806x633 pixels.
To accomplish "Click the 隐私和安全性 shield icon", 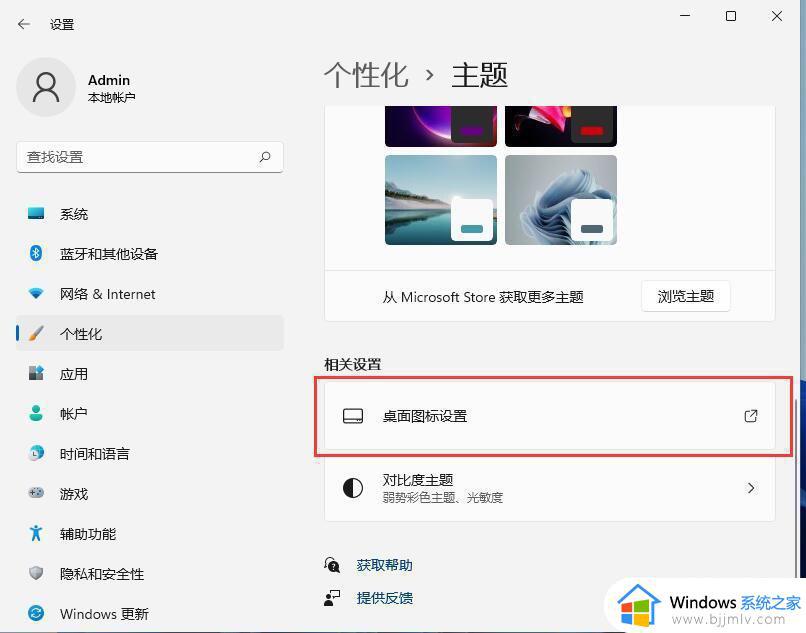I will coord(36,573).
